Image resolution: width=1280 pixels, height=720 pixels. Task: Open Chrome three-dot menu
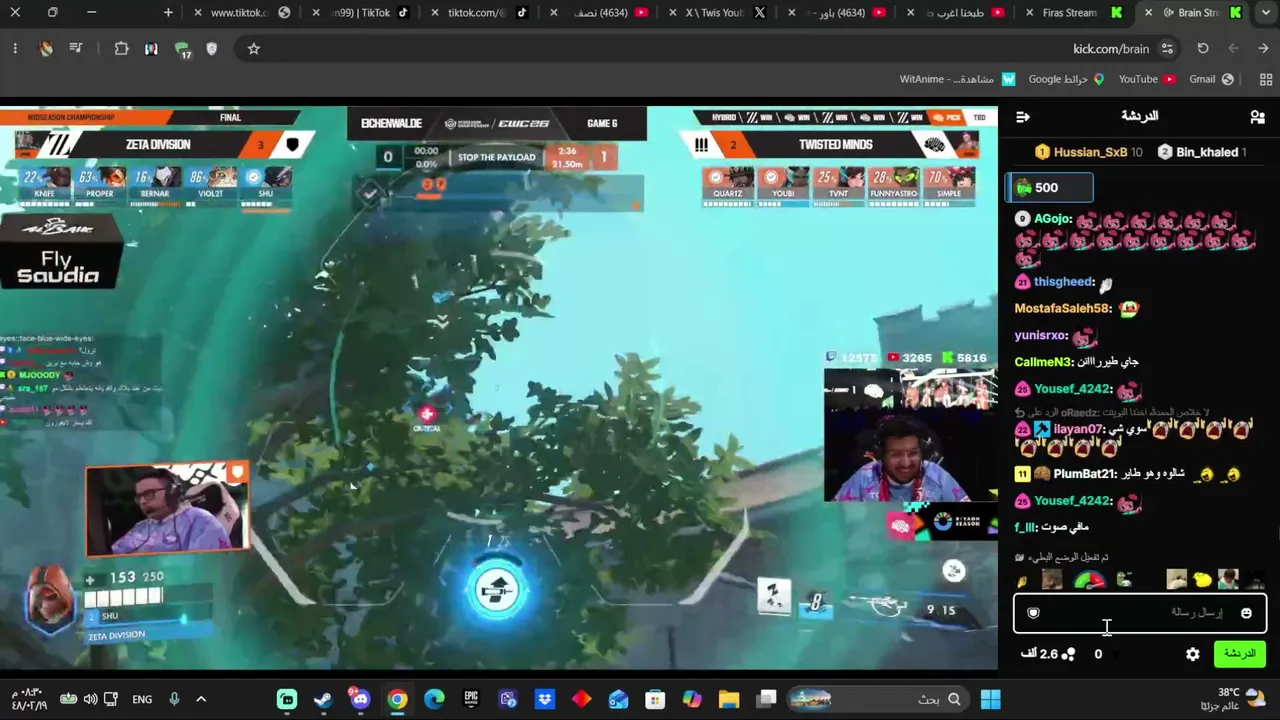point(15,49)
